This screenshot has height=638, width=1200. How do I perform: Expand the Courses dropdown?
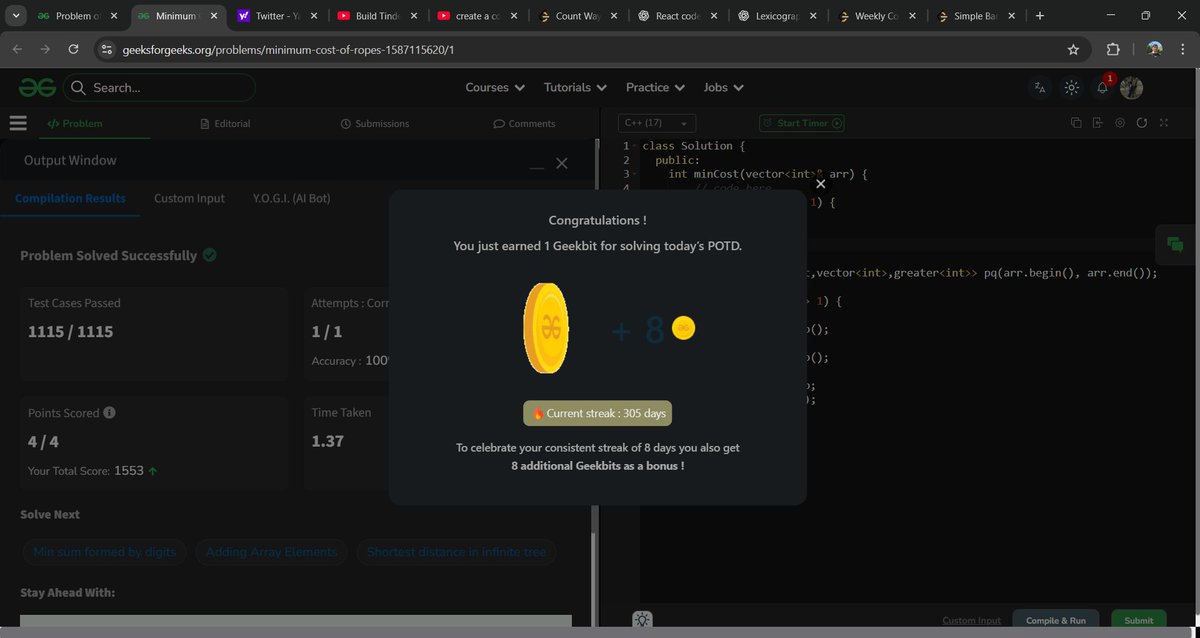[x=495, y=88]
